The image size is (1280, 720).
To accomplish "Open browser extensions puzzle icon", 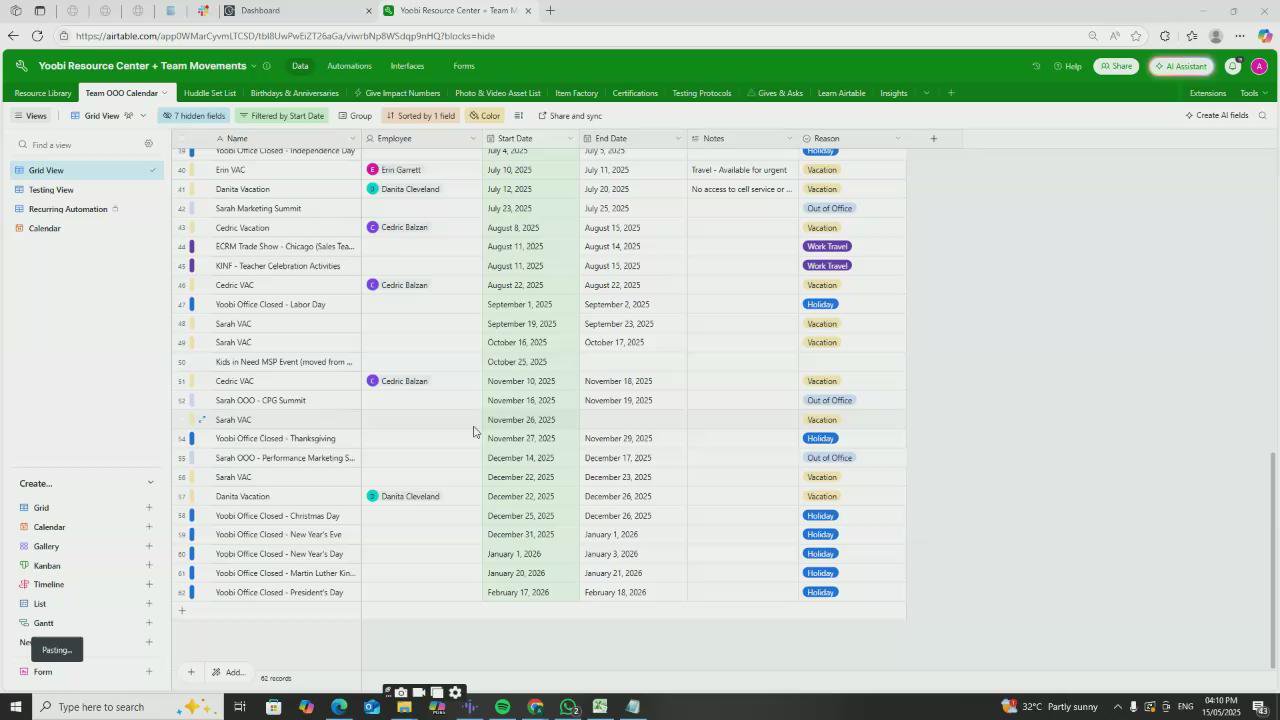I will [x=1164, y=36].
